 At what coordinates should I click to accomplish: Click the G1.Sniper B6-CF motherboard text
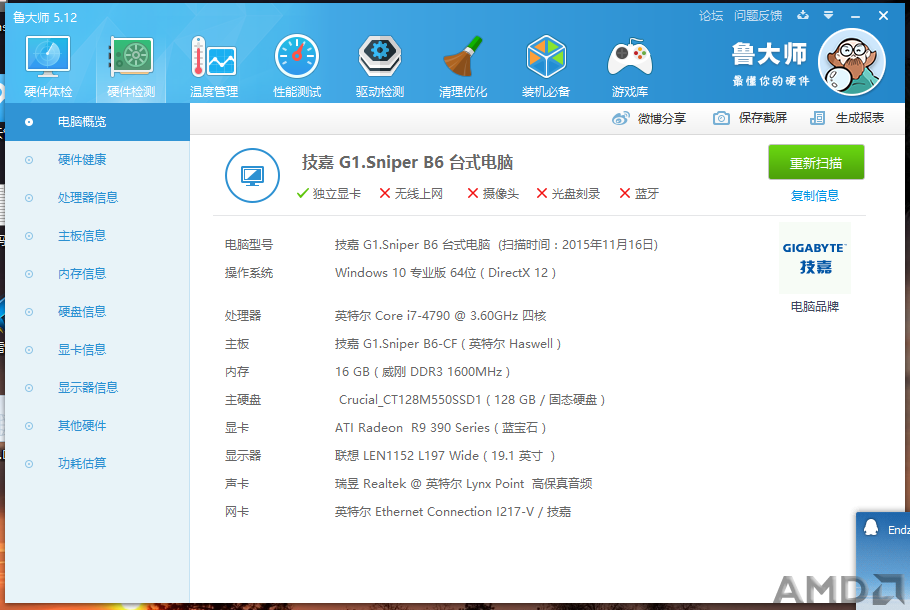[x=447, y=344]
